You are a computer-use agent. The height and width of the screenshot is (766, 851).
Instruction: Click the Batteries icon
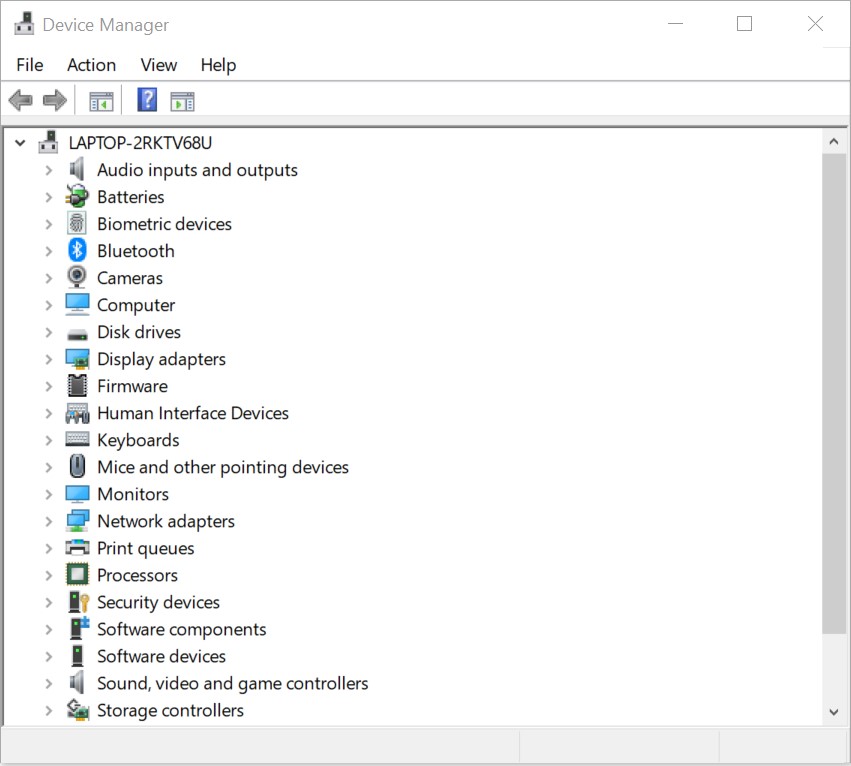click(x=78, y=196)
